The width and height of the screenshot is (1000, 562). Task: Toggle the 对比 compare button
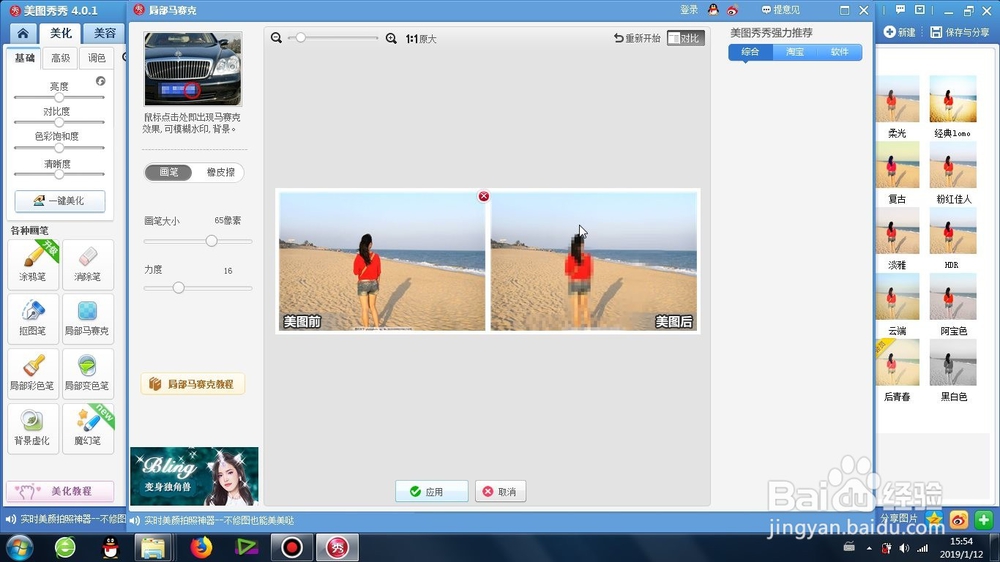coord(685,38)
